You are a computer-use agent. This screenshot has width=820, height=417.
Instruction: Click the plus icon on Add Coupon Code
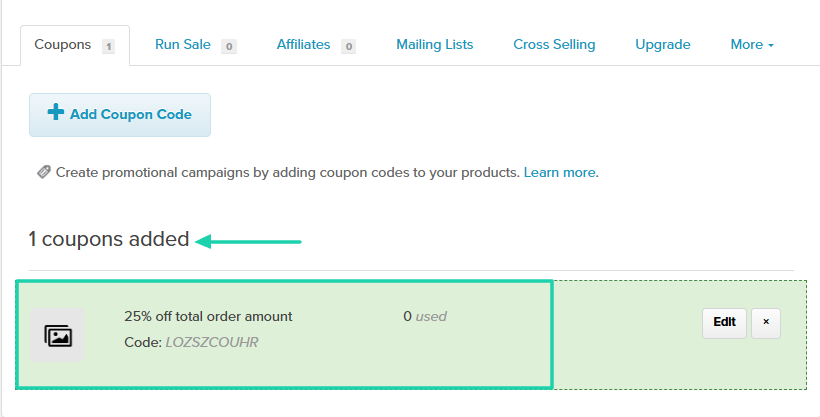coord(55,112)
